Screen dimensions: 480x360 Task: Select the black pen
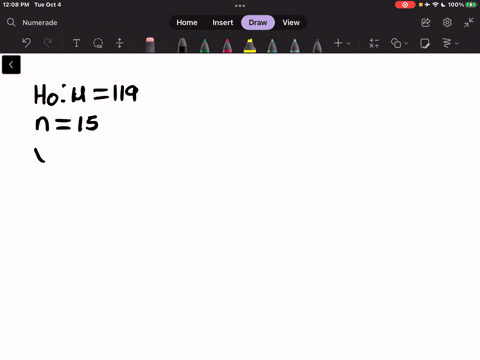[x=182, y=45]
